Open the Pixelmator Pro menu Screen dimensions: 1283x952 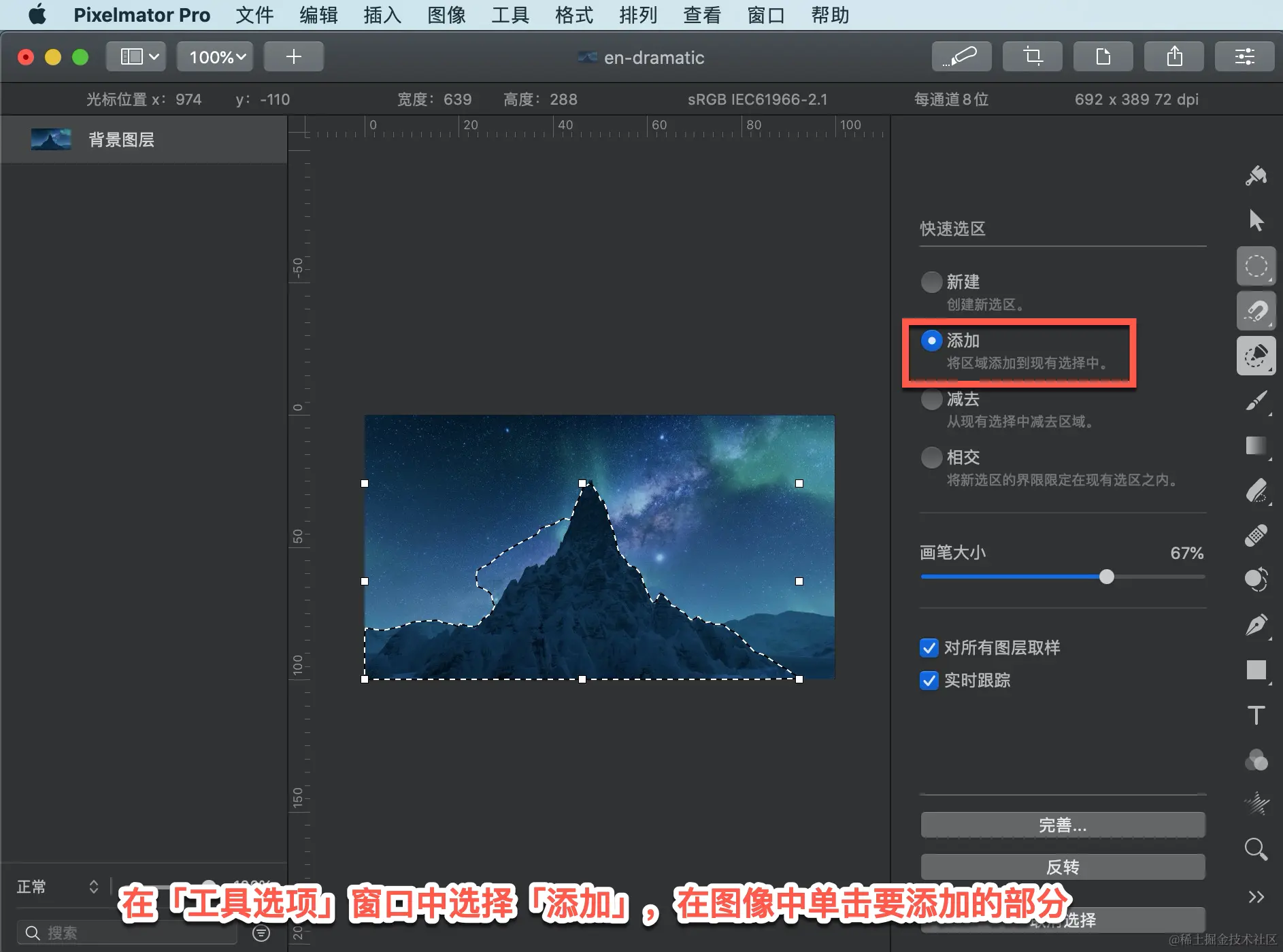point(141,14)
